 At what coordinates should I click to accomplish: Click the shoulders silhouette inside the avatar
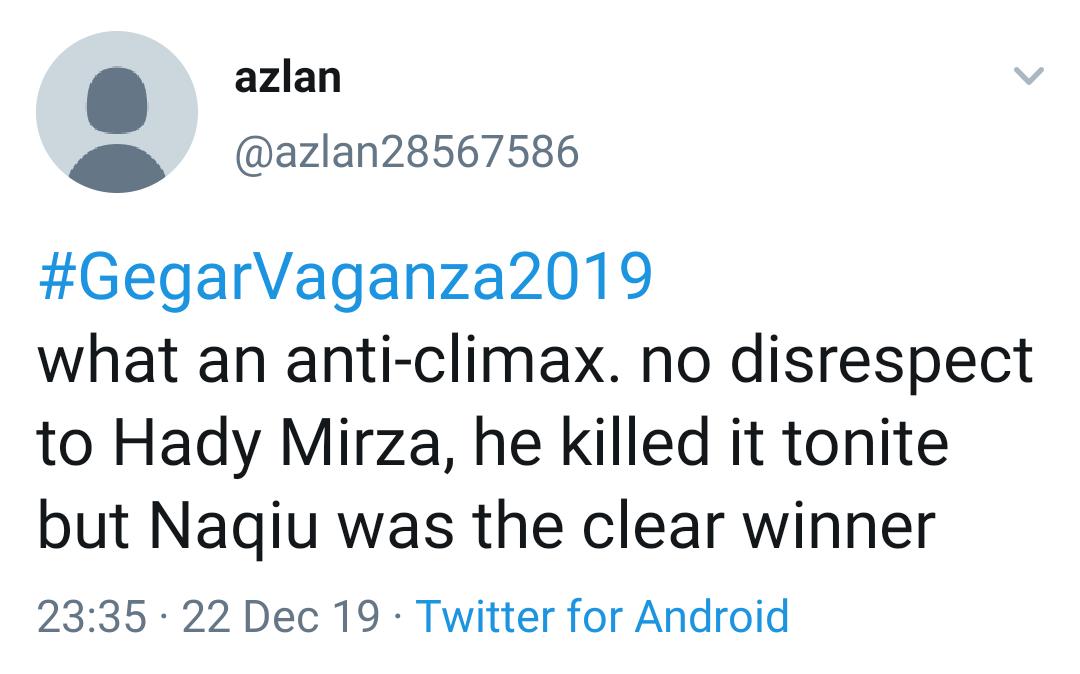pos(117,167)
